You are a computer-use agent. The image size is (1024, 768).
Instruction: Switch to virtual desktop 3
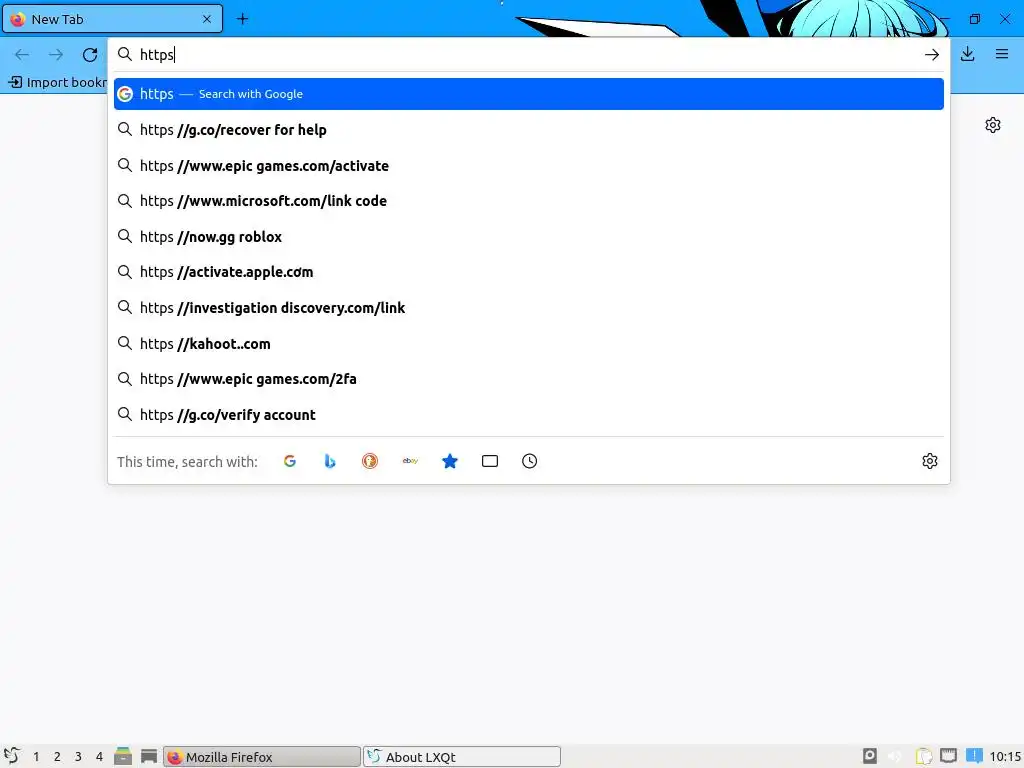point(78,756)
